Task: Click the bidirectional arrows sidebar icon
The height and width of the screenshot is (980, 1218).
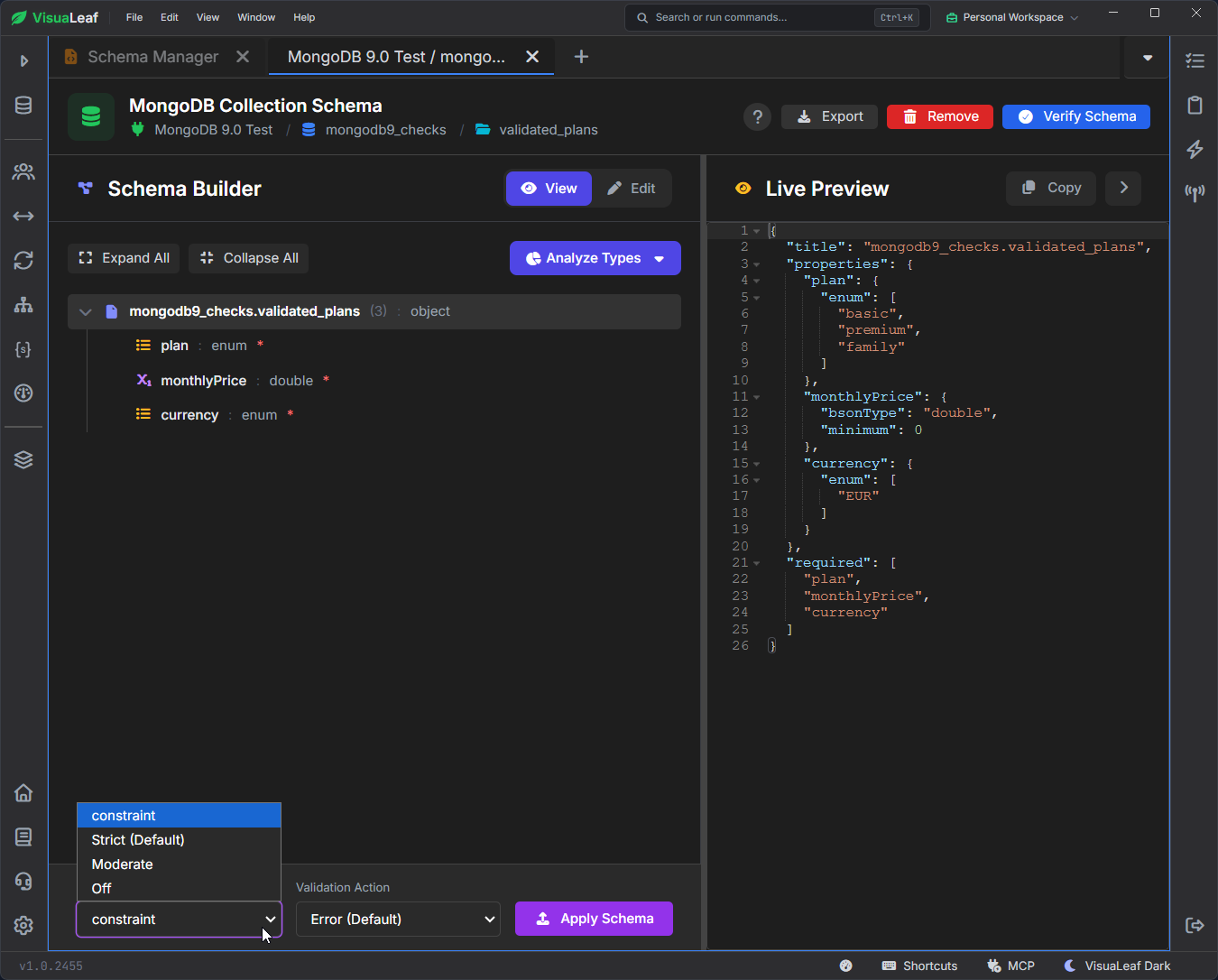Action: pyautogui.click(x=23, y=216)
